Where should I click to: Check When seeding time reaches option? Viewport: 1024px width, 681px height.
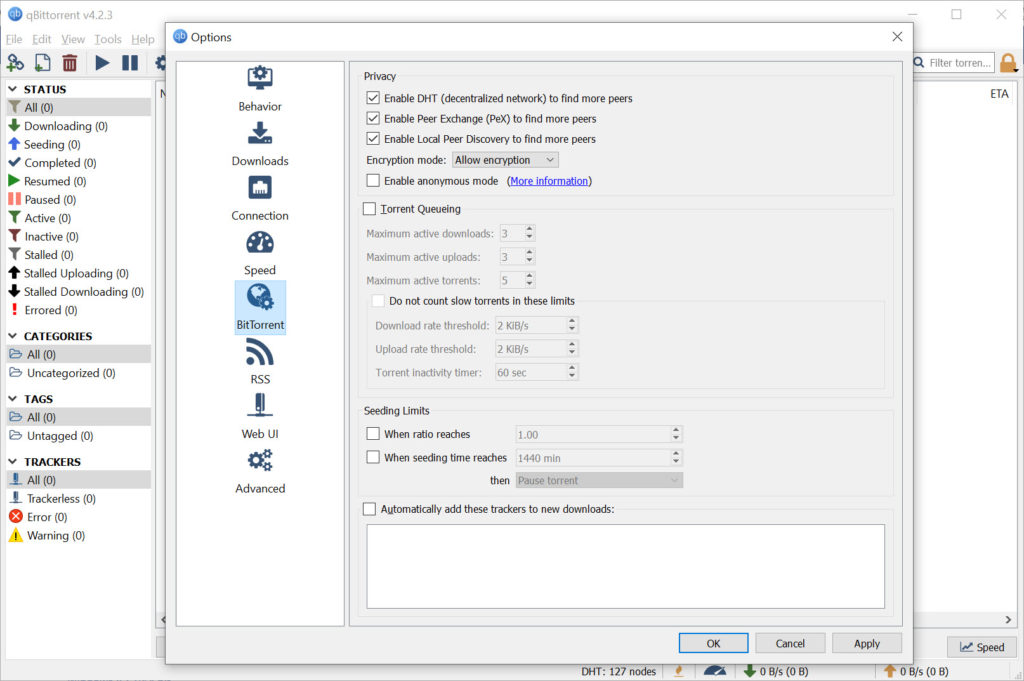(373, 457)
